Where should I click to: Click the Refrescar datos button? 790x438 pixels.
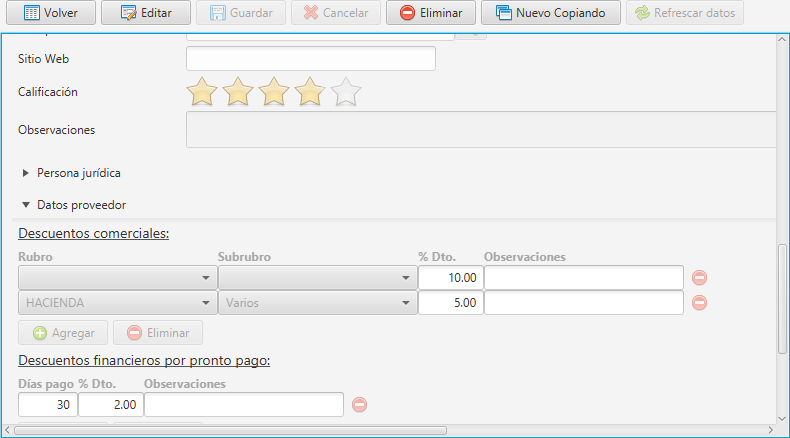(685, 13)
